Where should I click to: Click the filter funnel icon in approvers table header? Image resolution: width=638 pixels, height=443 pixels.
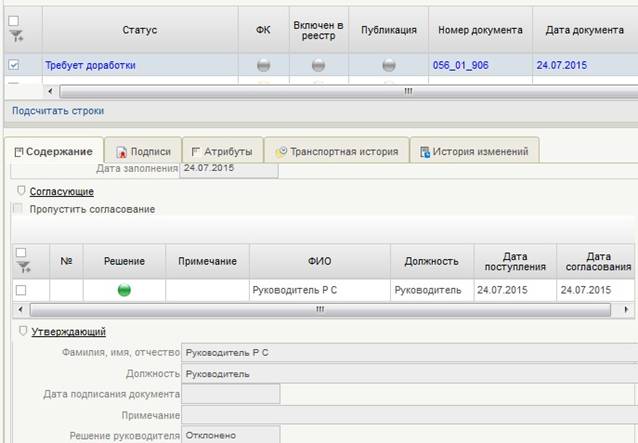pos(20,268)
